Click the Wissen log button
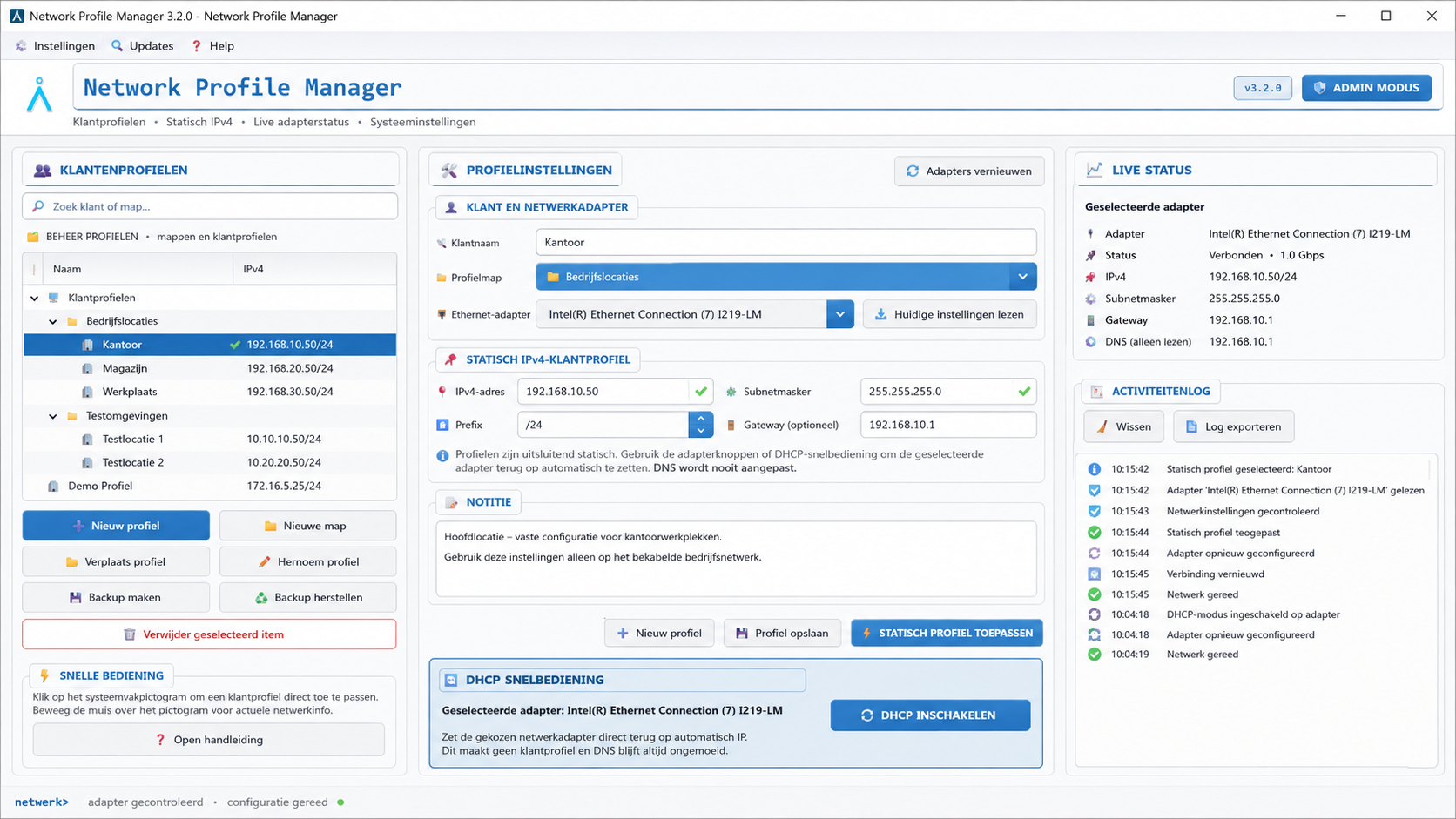 pos(1123,426)
